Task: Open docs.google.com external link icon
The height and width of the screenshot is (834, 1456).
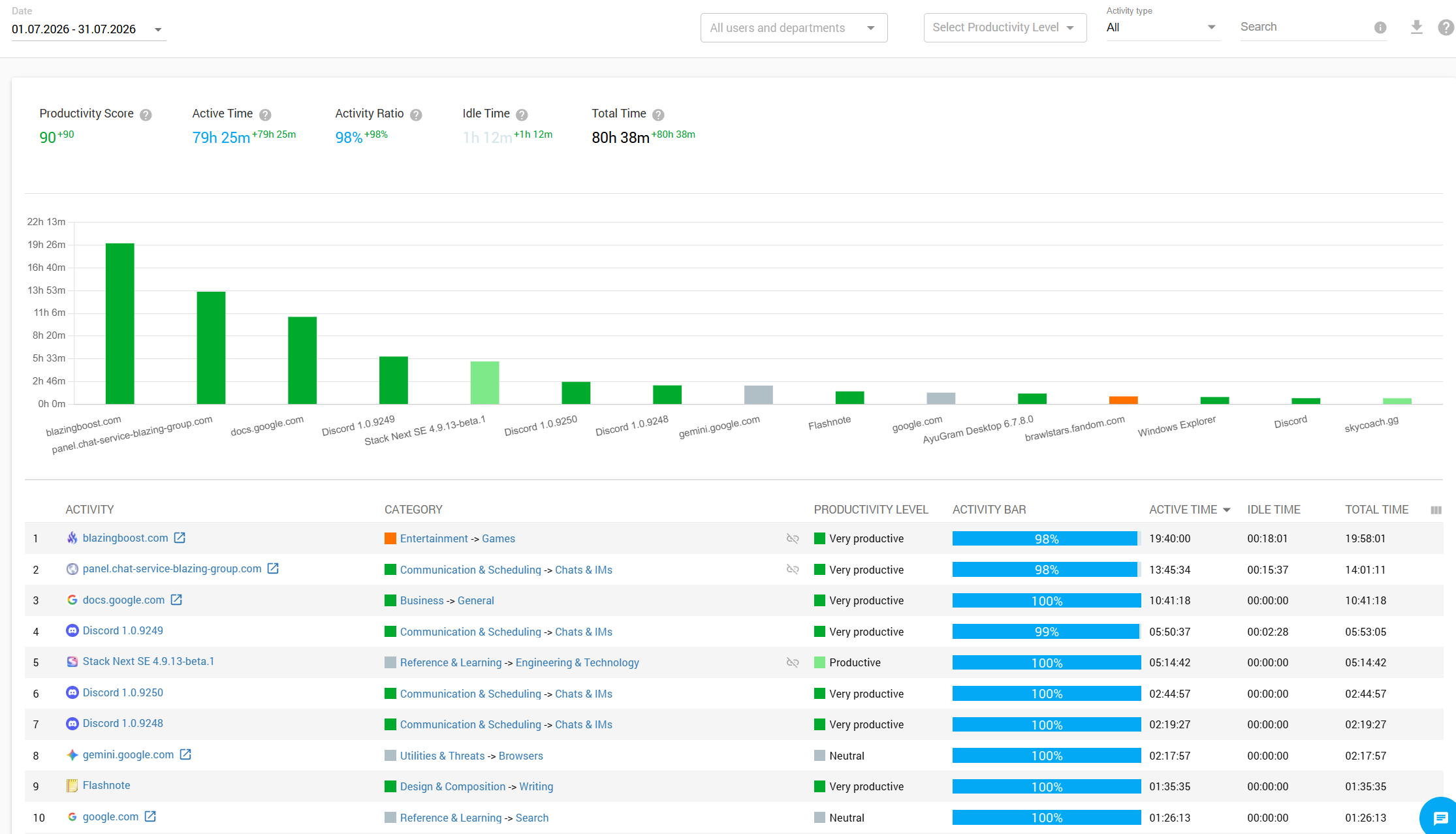Action: [x=176, y=600]
